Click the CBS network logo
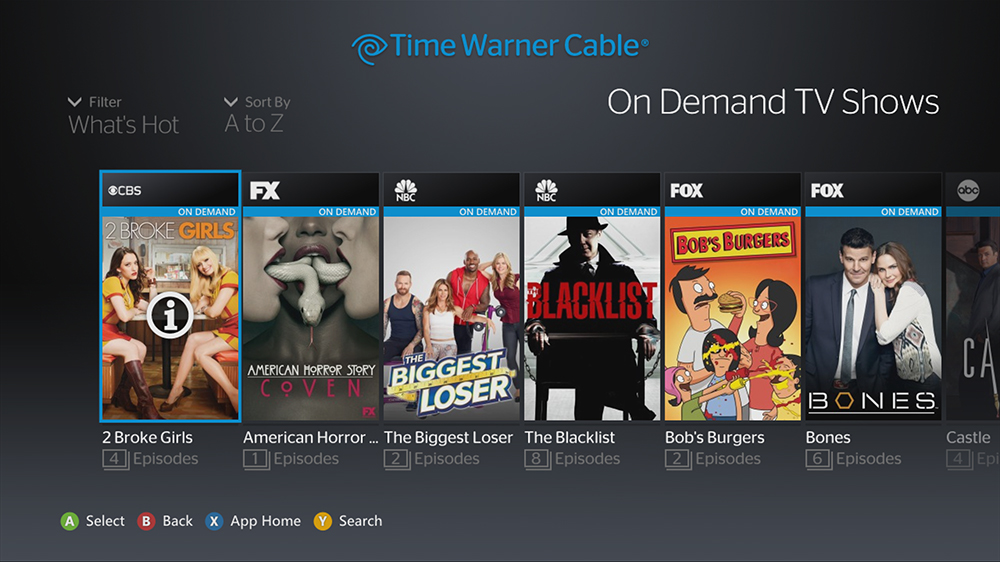This screenshot has width=1000, height=562. (124, 190)
